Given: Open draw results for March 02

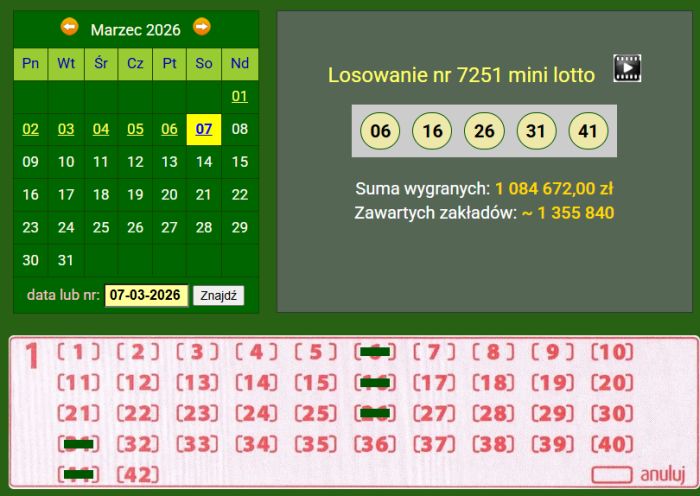Looking at the screenshot, I should [31, 129].
